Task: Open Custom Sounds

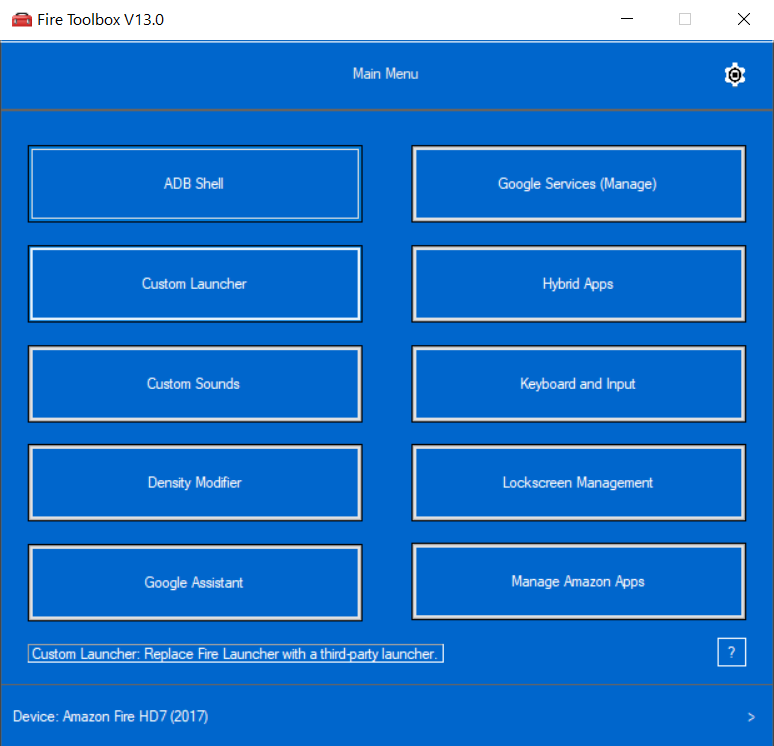Action: [x=195, y=384]
